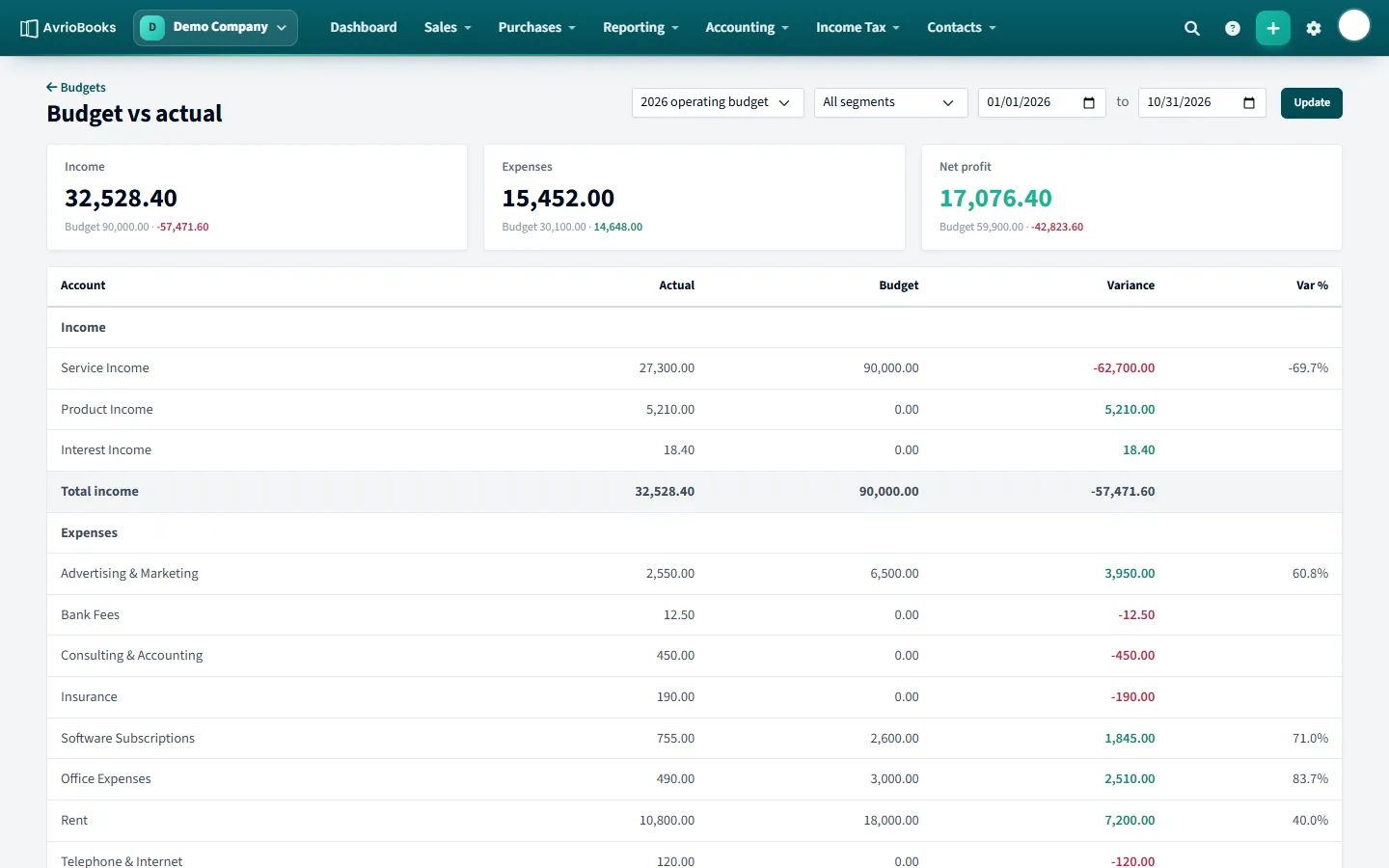Open the settings gear icon

pos(1314,28)
